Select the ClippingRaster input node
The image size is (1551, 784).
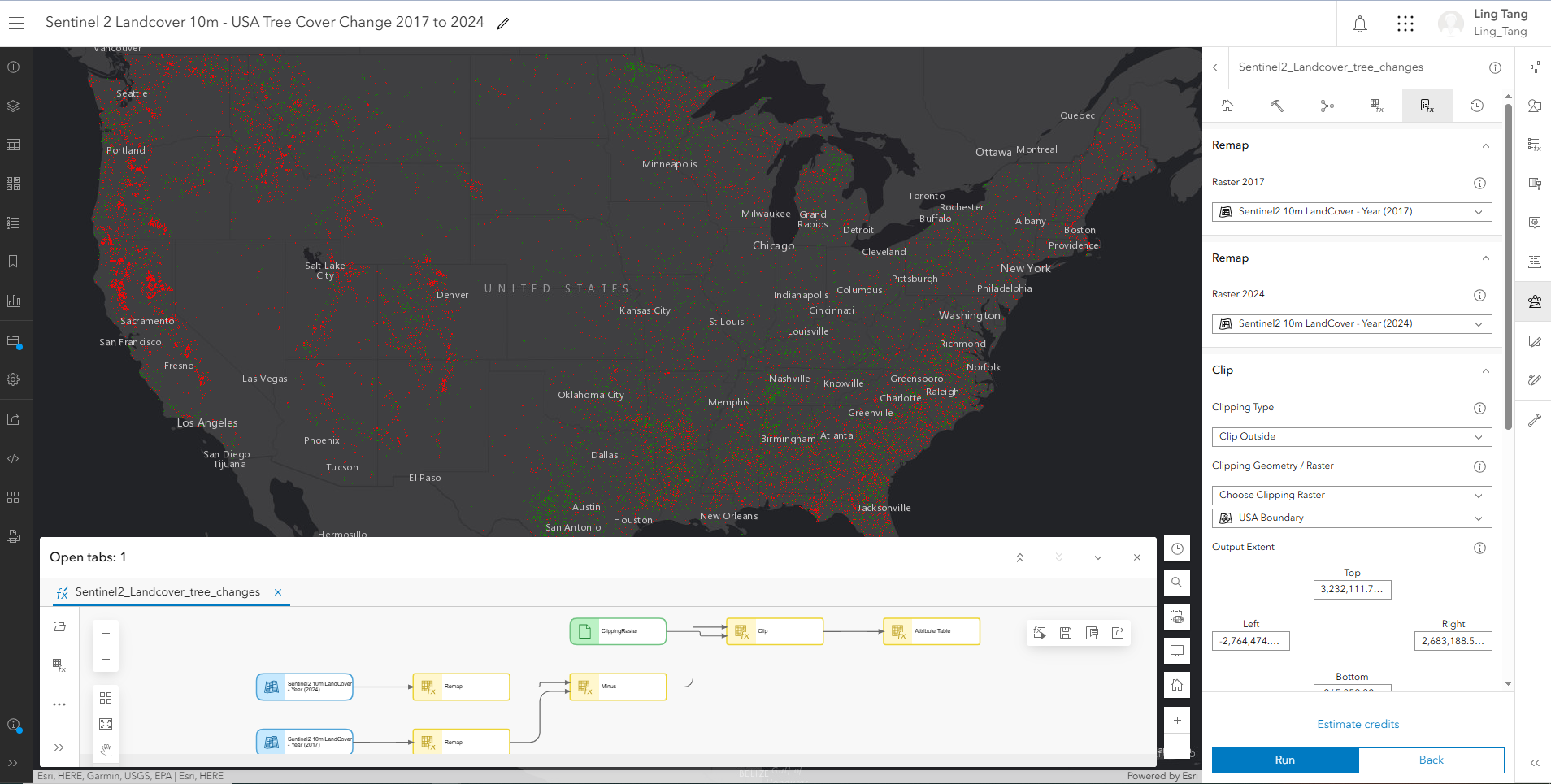618,631
